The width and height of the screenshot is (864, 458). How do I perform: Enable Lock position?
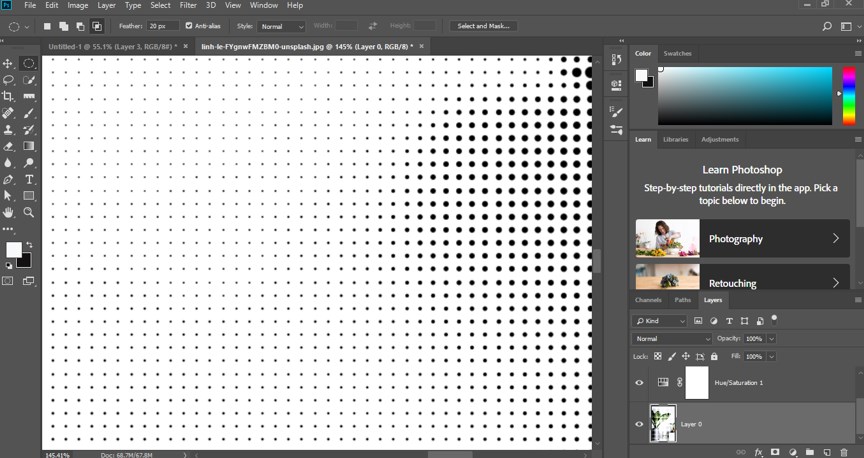click(x=686, y=357)
